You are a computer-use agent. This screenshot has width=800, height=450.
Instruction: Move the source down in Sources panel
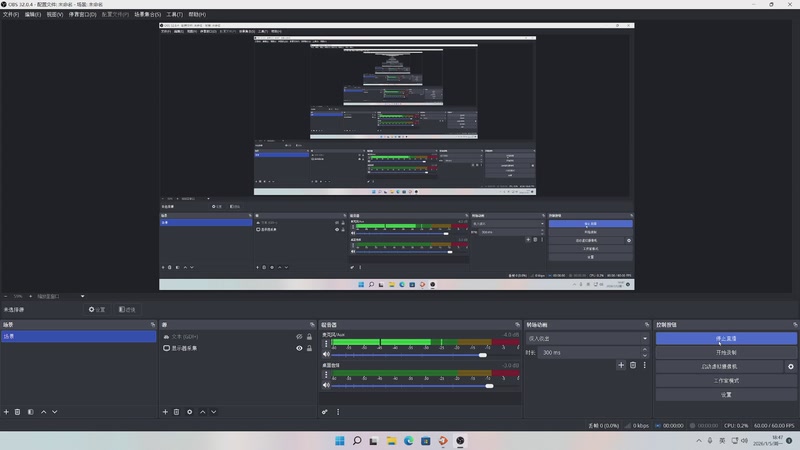pos(214,412)
